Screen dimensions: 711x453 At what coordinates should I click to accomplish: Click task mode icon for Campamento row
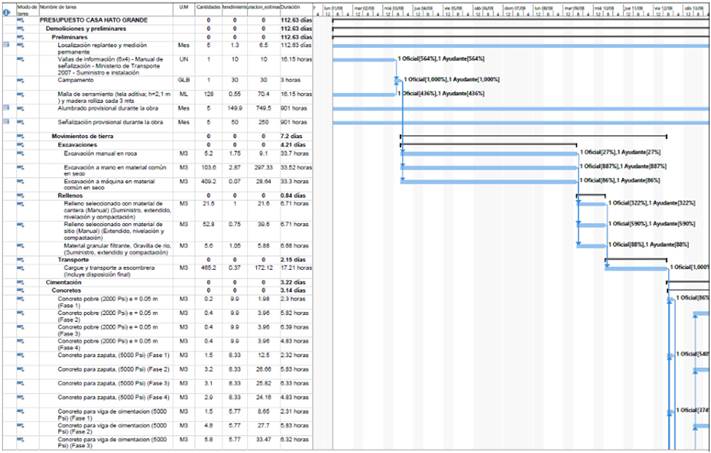[21, 78]
